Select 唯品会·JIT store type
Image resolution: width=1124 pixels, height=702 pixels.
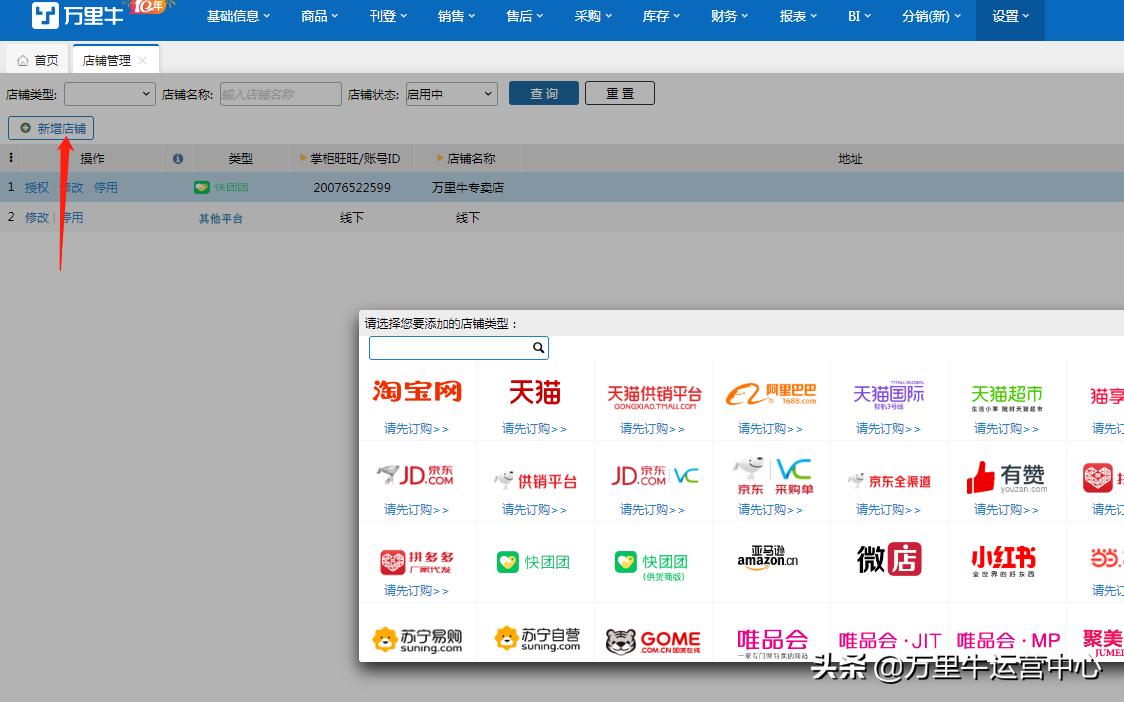click(x=888, y=641)
